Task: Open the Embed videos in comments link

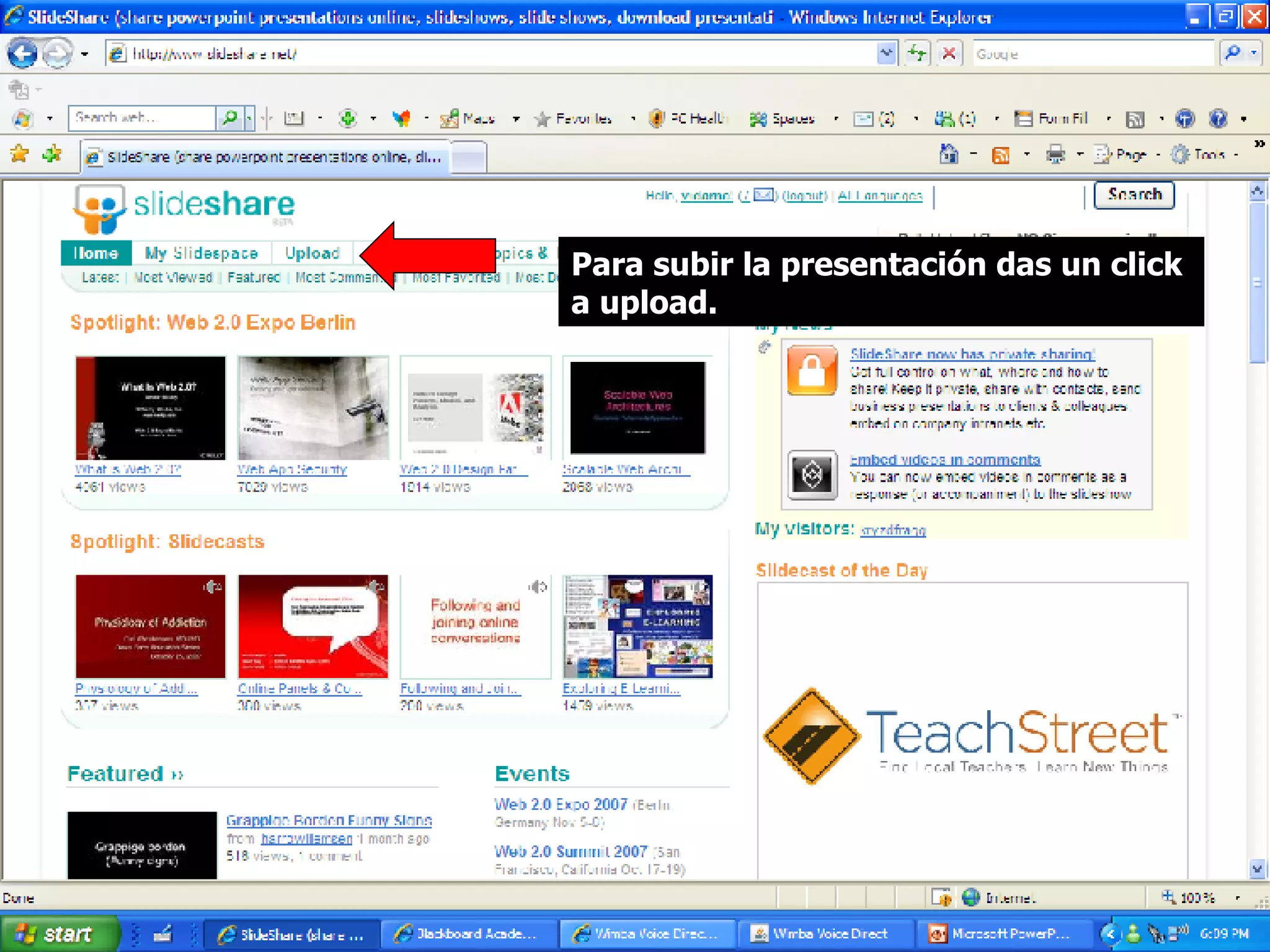Action: (x=944, y=460)
